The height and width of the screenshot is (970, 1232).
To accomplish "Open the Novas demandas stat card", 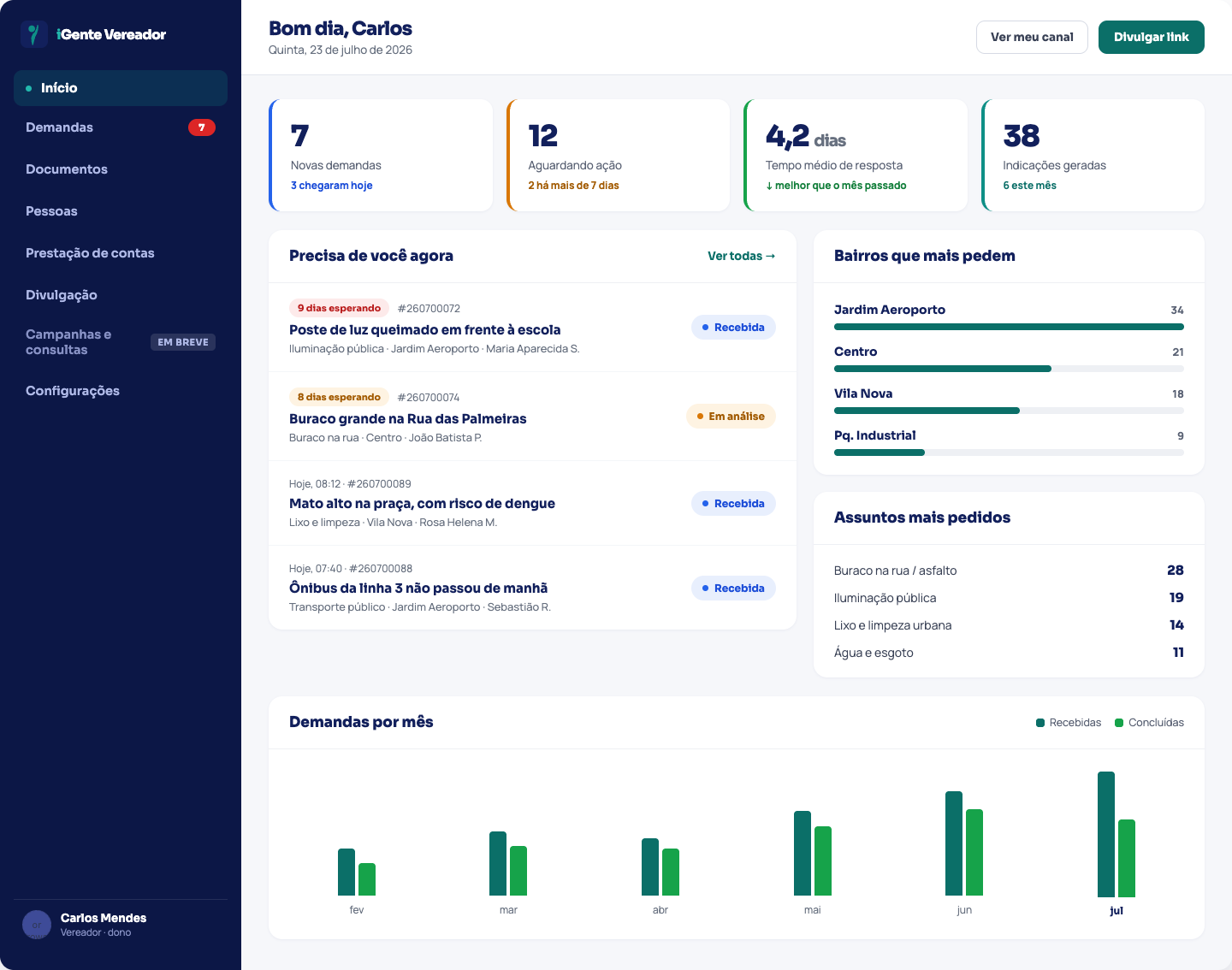I will tap(381, 155).
